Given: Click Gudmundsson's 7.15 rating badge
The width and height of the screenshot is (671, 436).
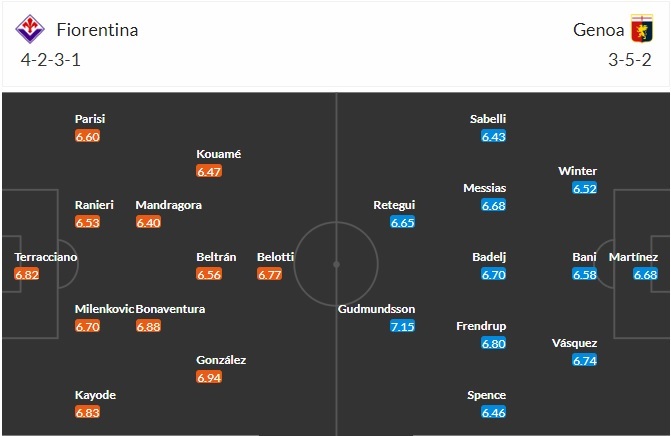Looking at the screenshot, I should point(403,326).
